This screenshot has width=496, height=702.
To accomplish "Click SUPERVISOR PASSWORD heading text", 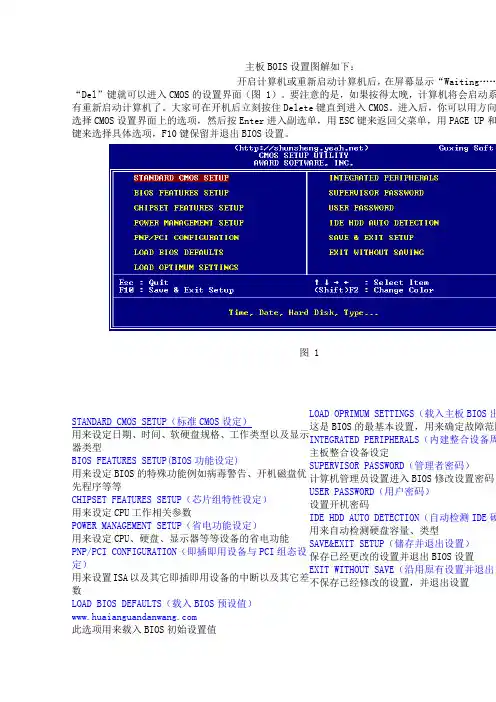I will click(x=389, y=466).
